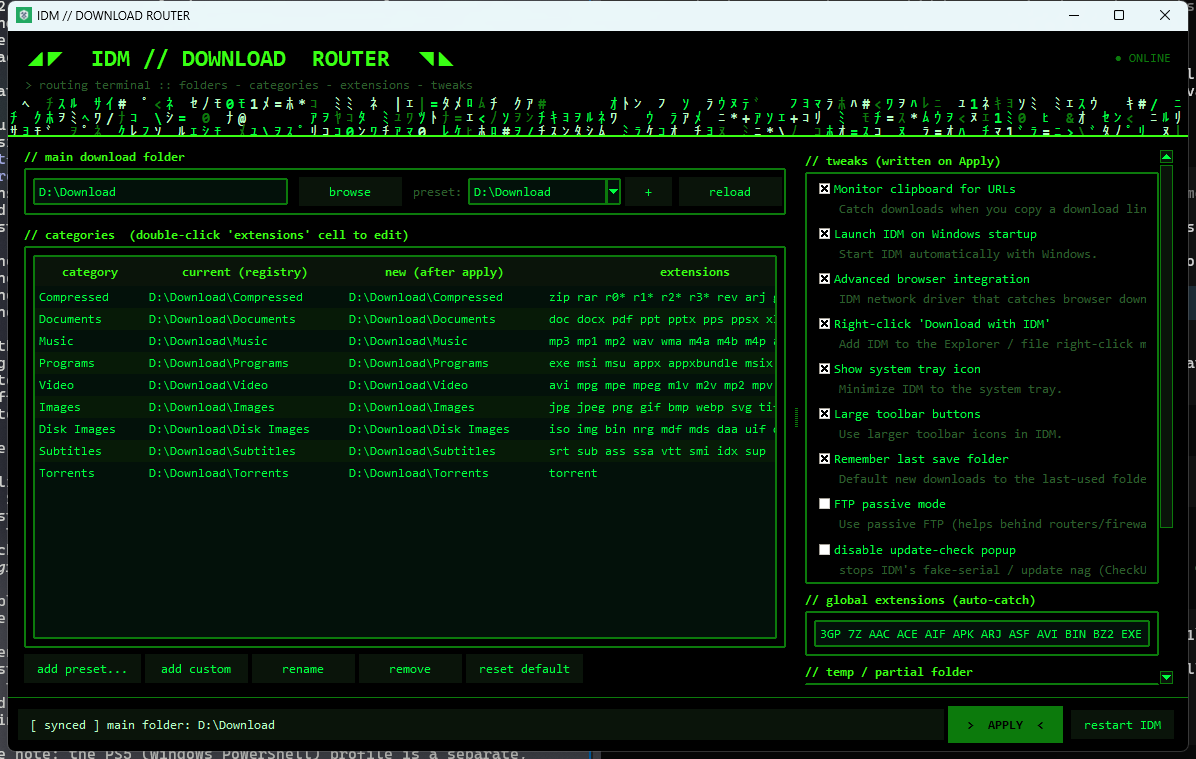
Task: Click the tweaks panel scrollbar thumb
Action: click(1166, 346)
